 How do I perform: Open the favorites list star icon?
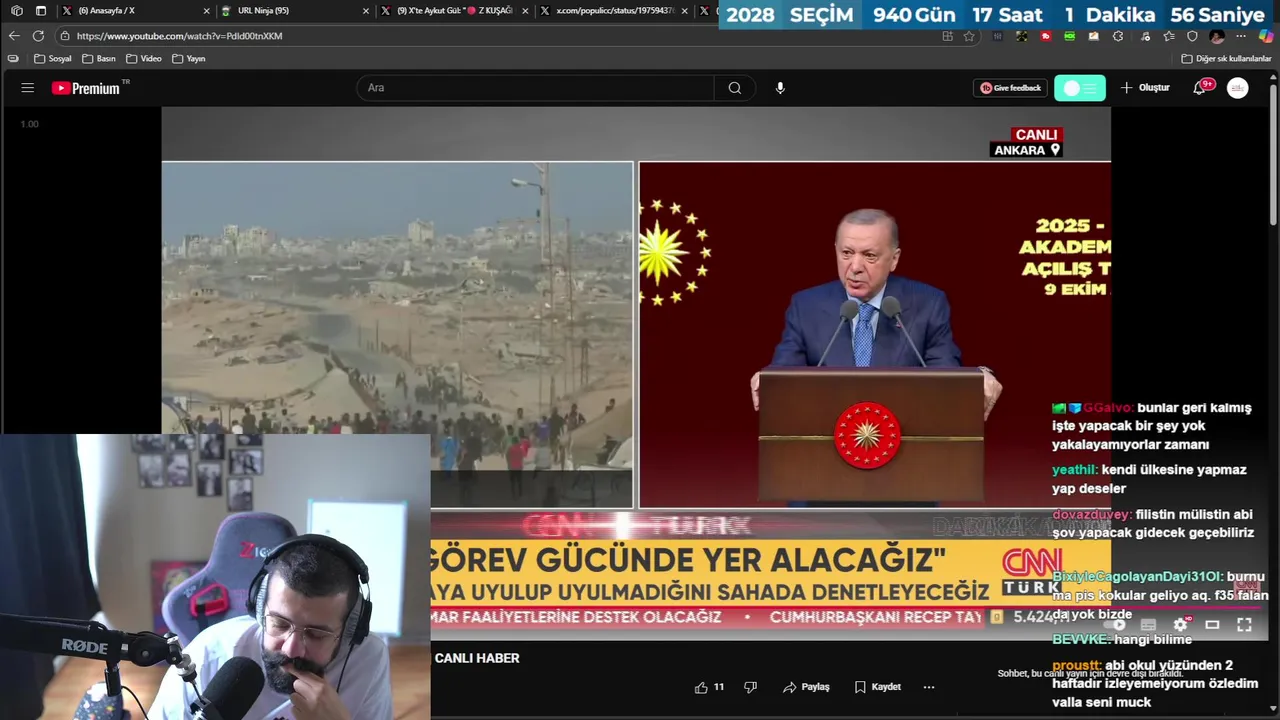[x=1169, y=36]
